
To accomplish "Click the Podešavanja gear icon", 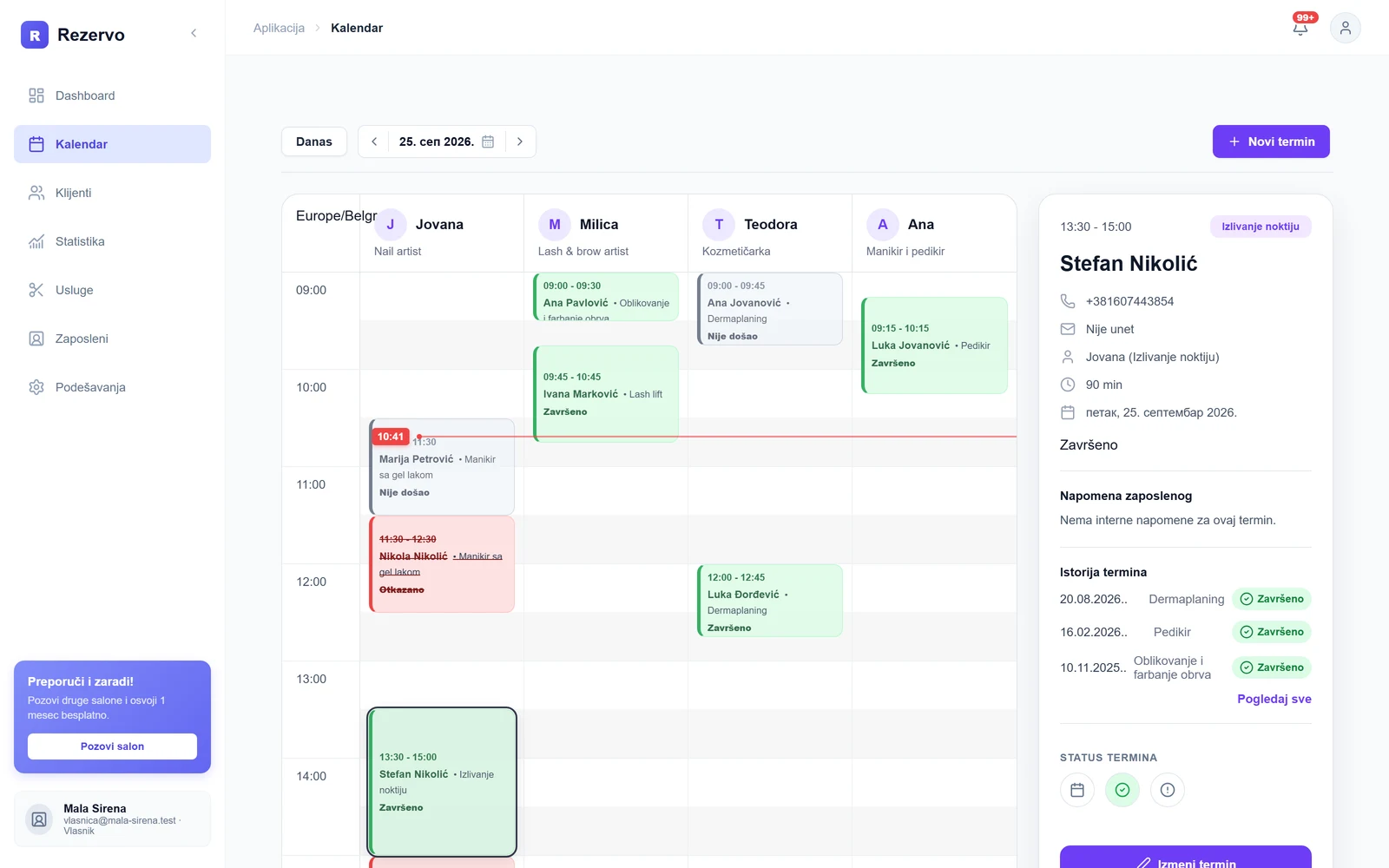I will tap(36, 387).
